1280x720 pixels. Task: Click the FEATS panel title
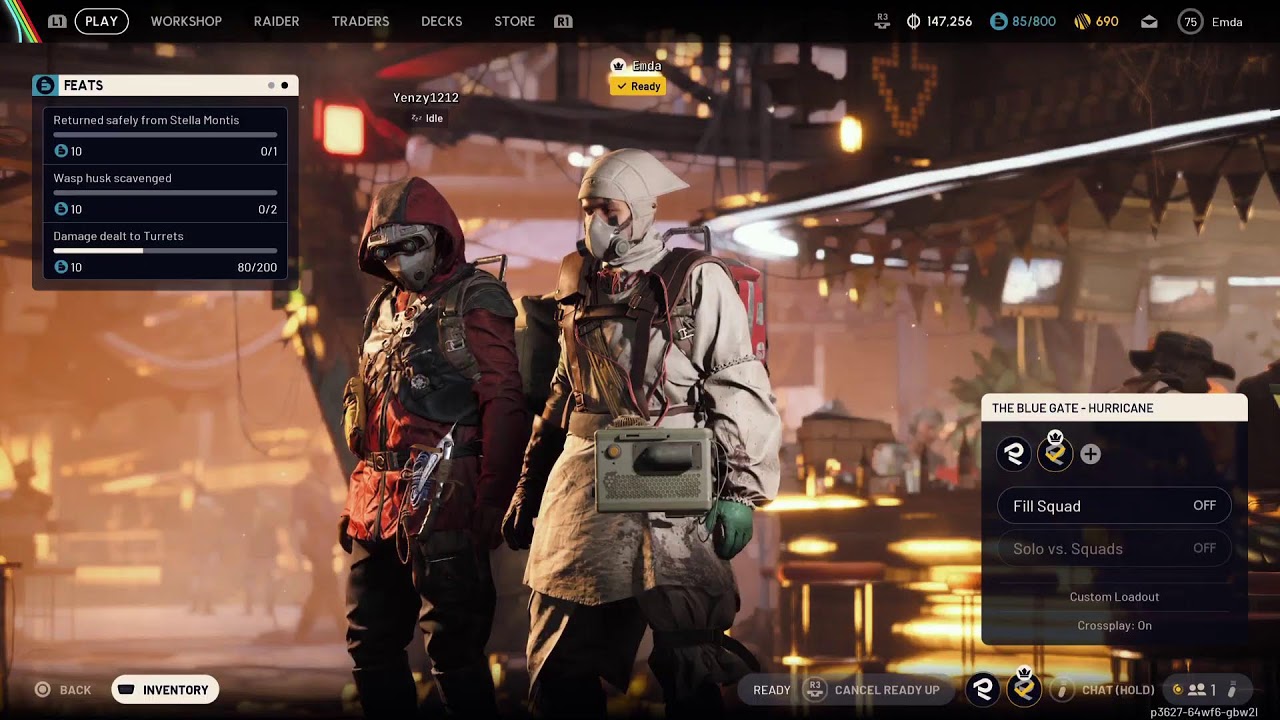pyautogui.click(x=83, y=85)
